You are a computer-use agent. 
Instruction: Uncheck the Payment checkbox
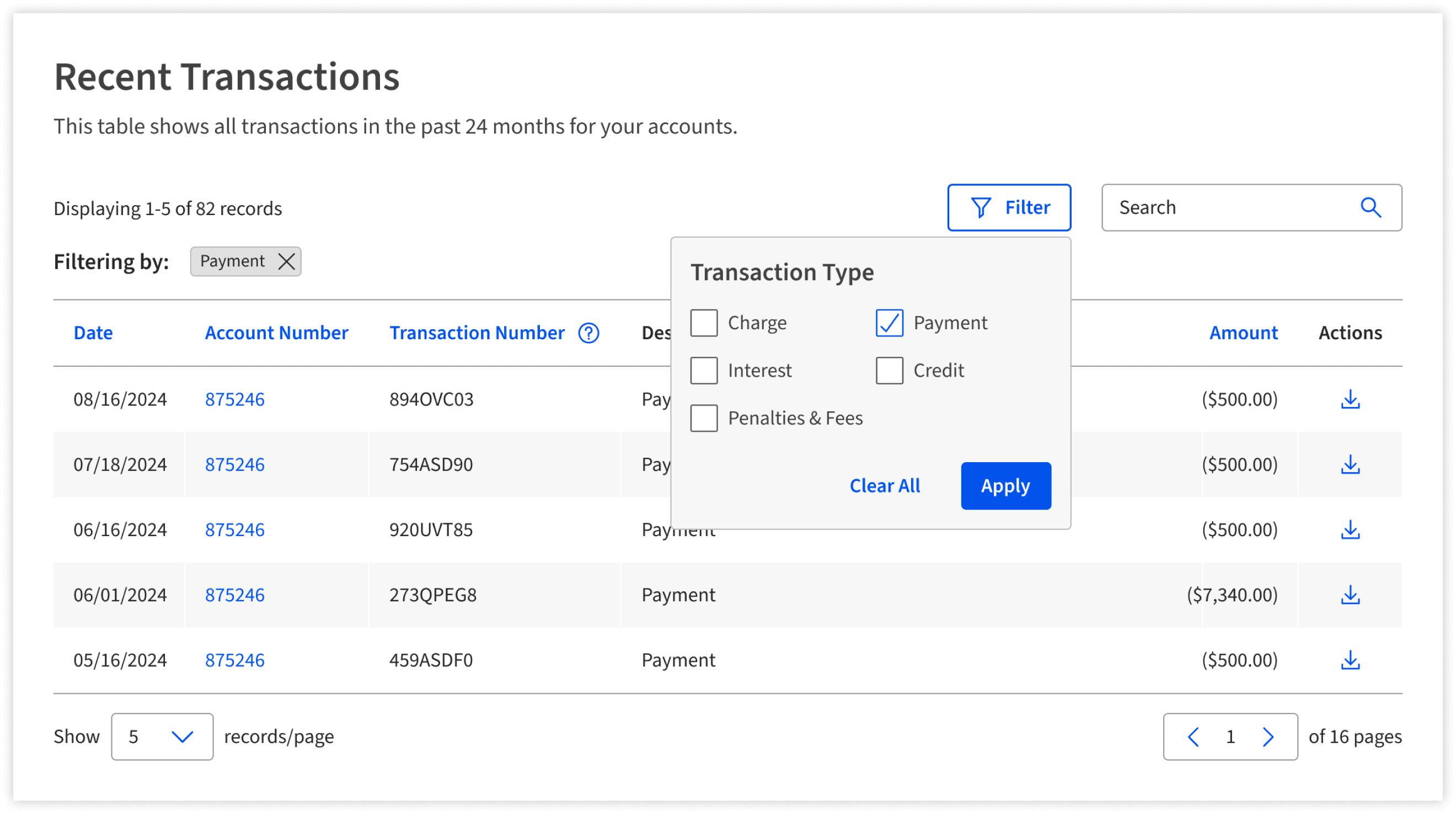[x=889, y=323]
